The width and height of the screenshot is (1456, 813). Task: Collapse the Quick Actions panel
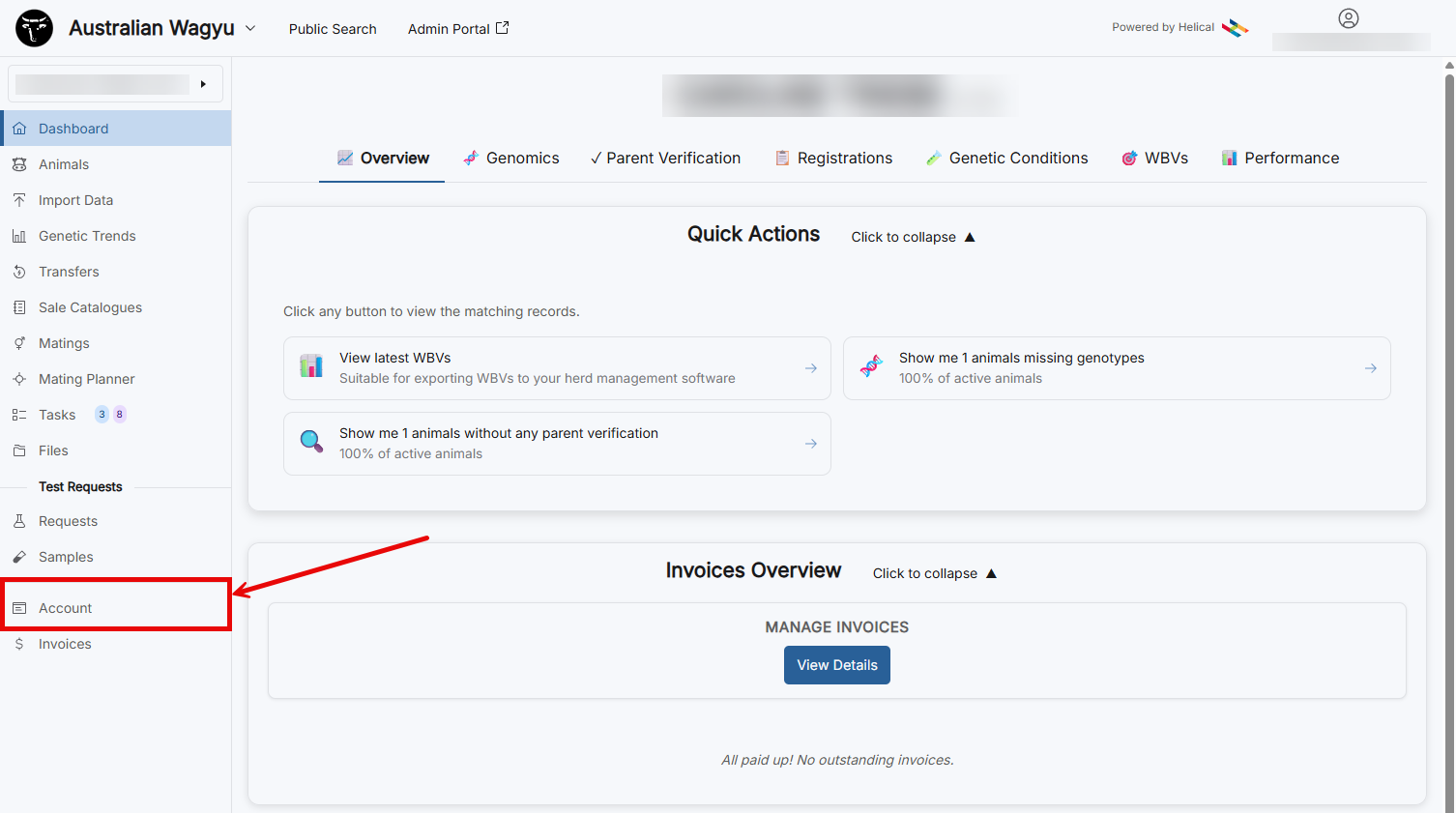(912, 236)
